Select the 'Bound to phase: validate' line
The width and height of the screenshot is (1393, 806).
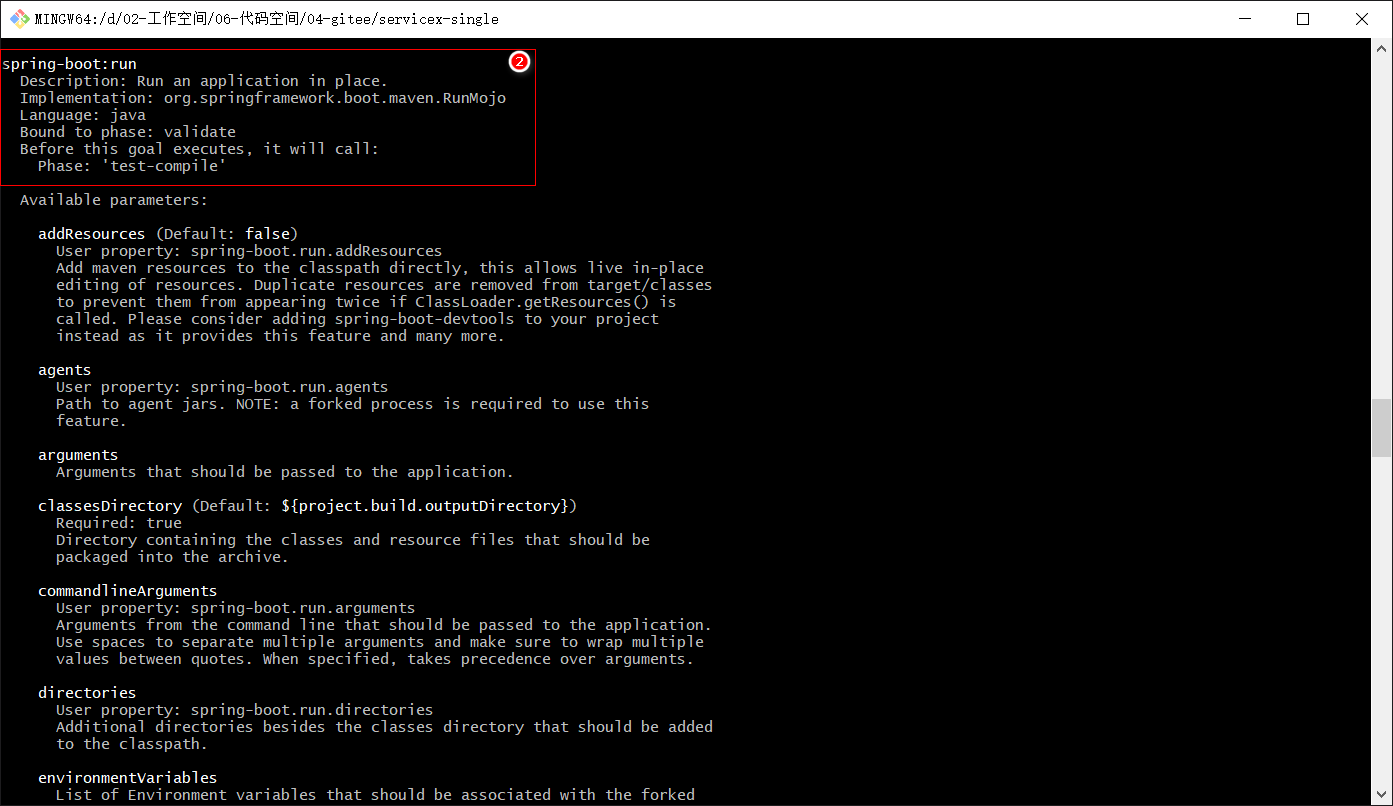(130, 131)
